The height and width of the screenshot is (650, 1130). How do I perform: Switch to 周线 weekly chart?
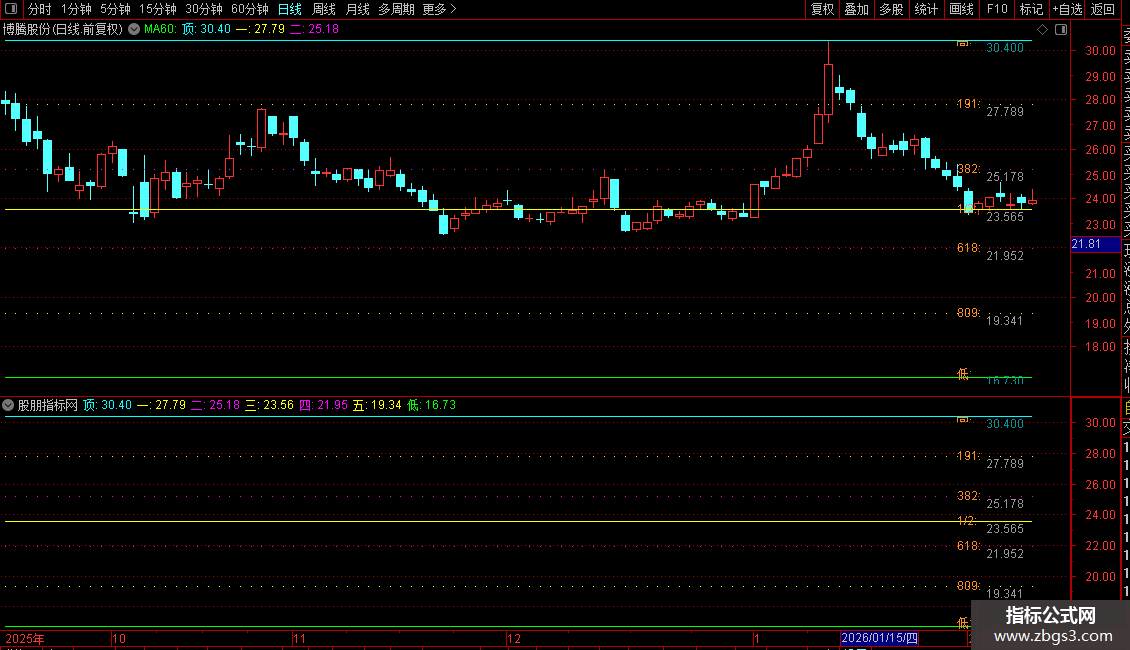tap(324, 9)
